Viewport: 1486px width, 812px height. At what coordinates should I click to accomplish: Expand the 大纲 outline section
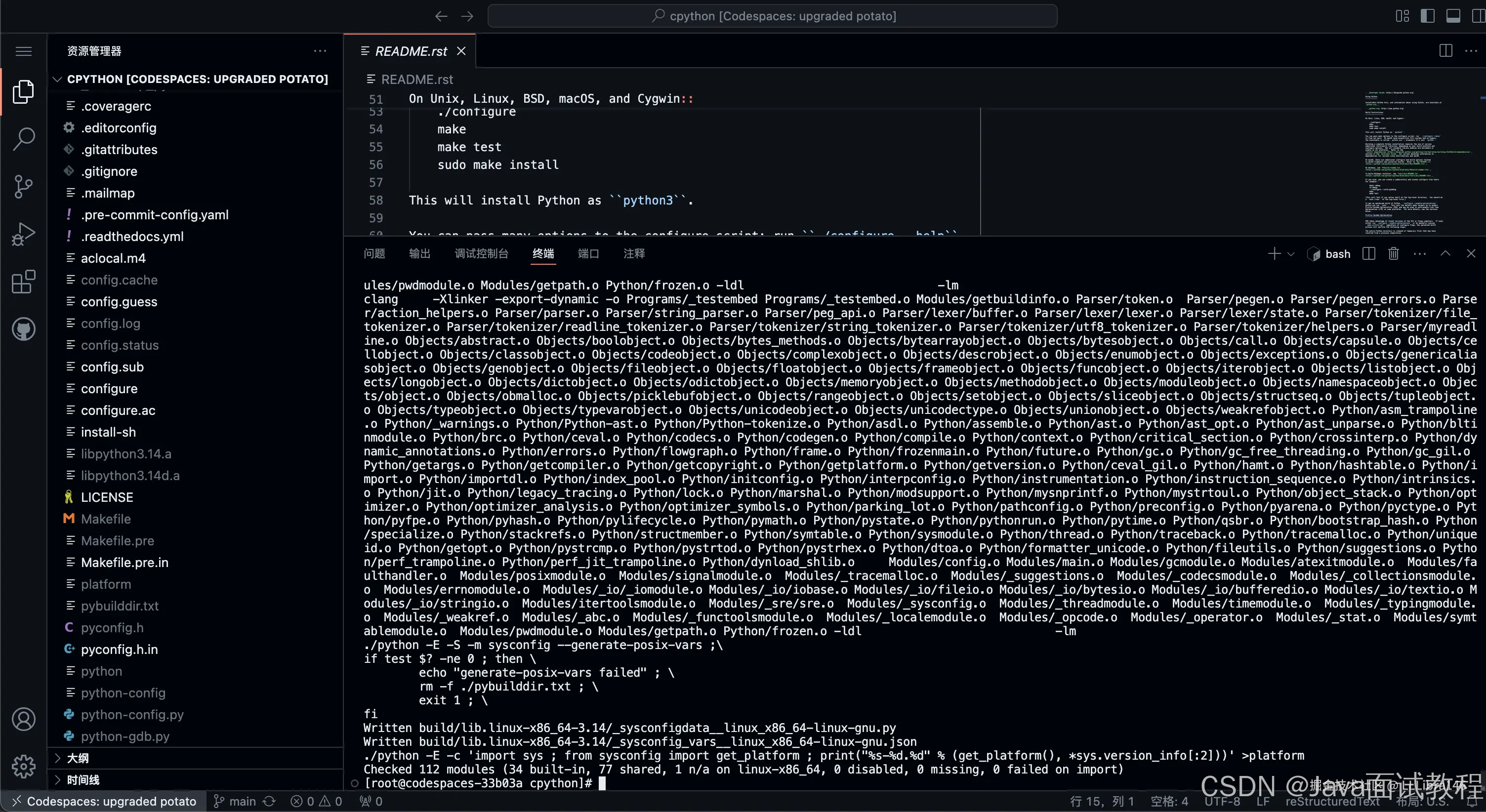click(195, 758)
